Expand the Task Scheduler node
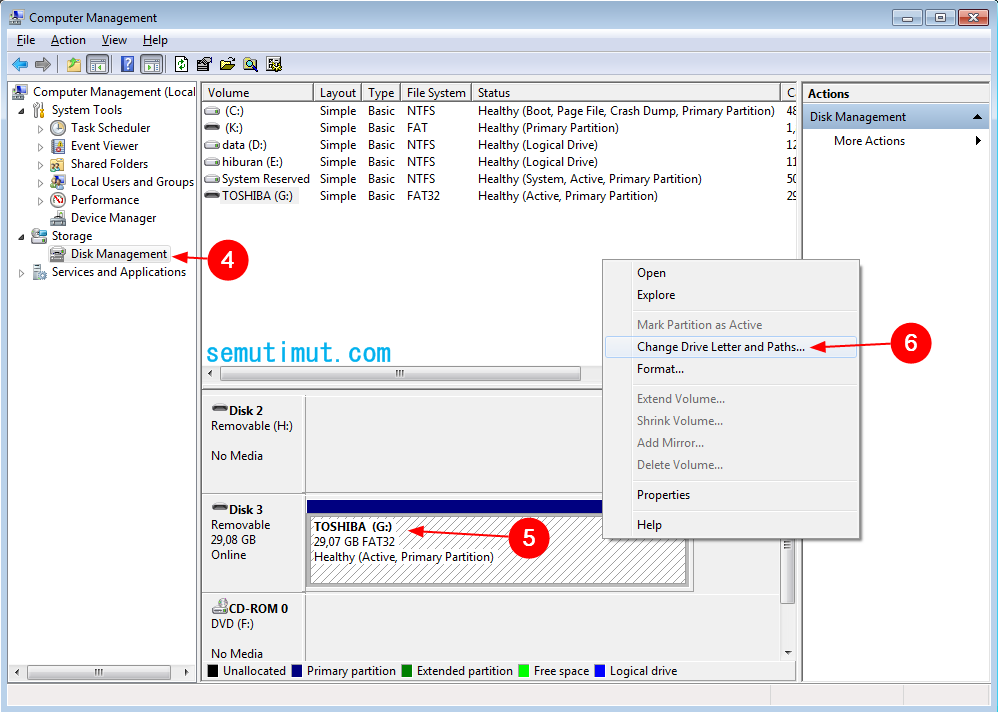 tap(40, 129)
